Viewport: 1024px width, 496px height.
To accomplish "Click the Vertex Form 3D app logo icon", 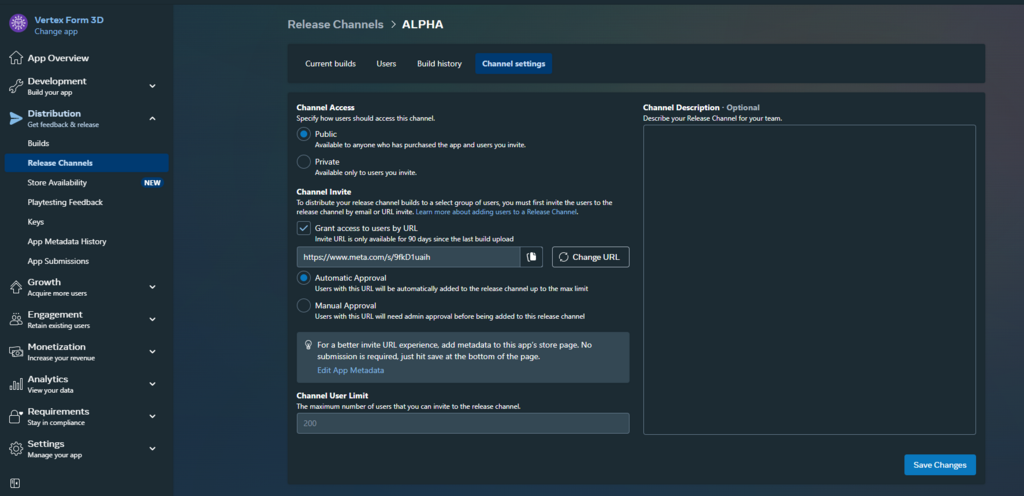I will pyautogui.click(x=18, y=24).
